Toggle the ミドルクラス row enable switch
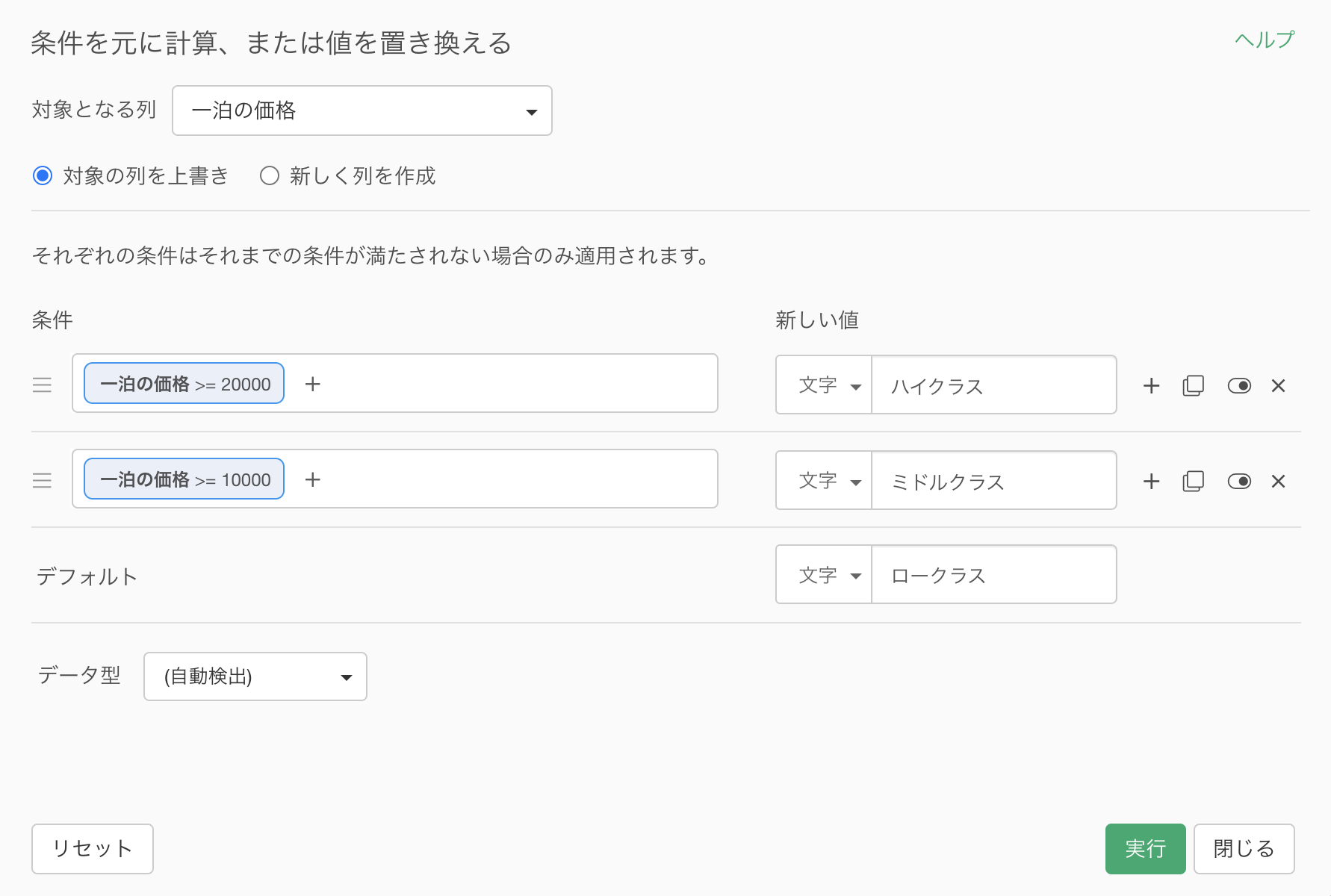 (x=1239, y=482)
